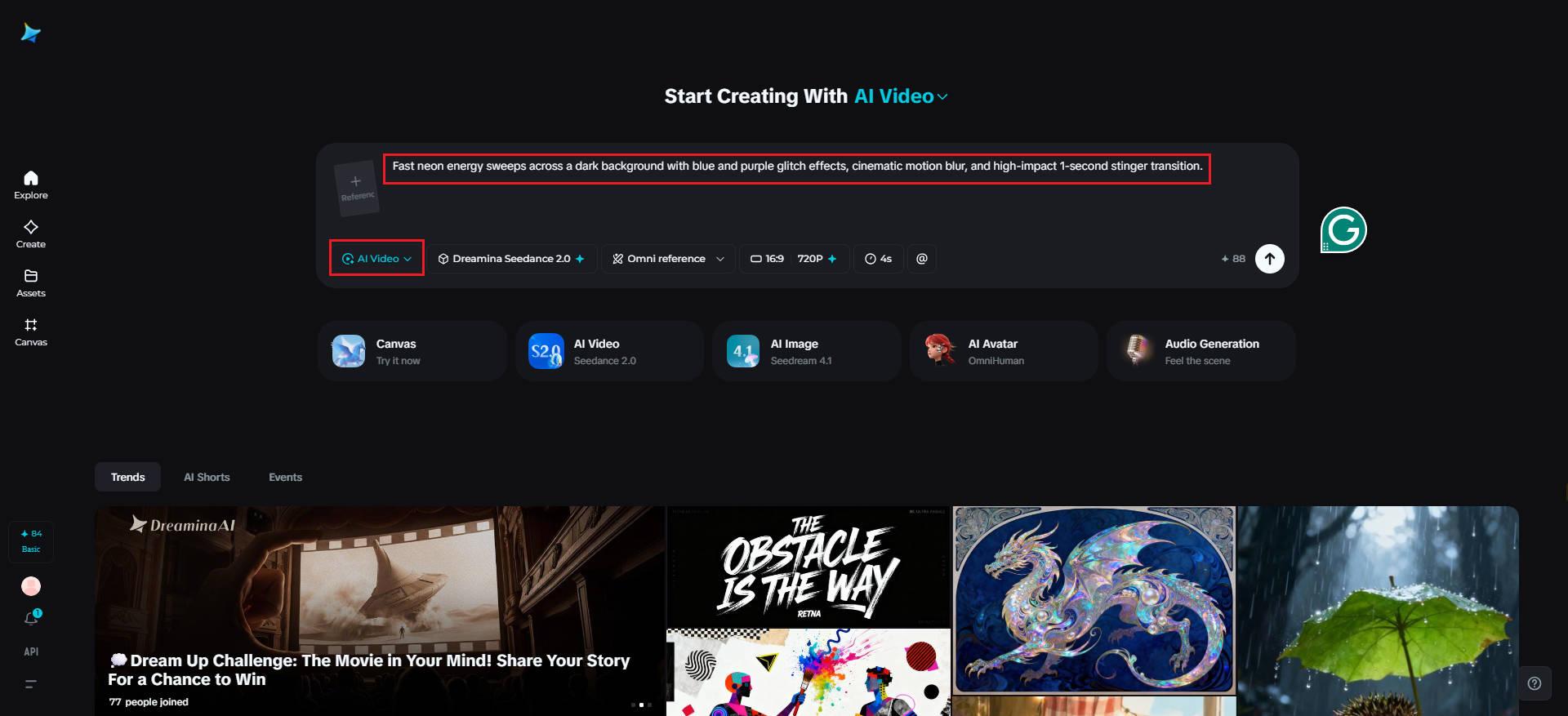
Task: Open the green umbrella rain thumbnail
Action: 1379,611
